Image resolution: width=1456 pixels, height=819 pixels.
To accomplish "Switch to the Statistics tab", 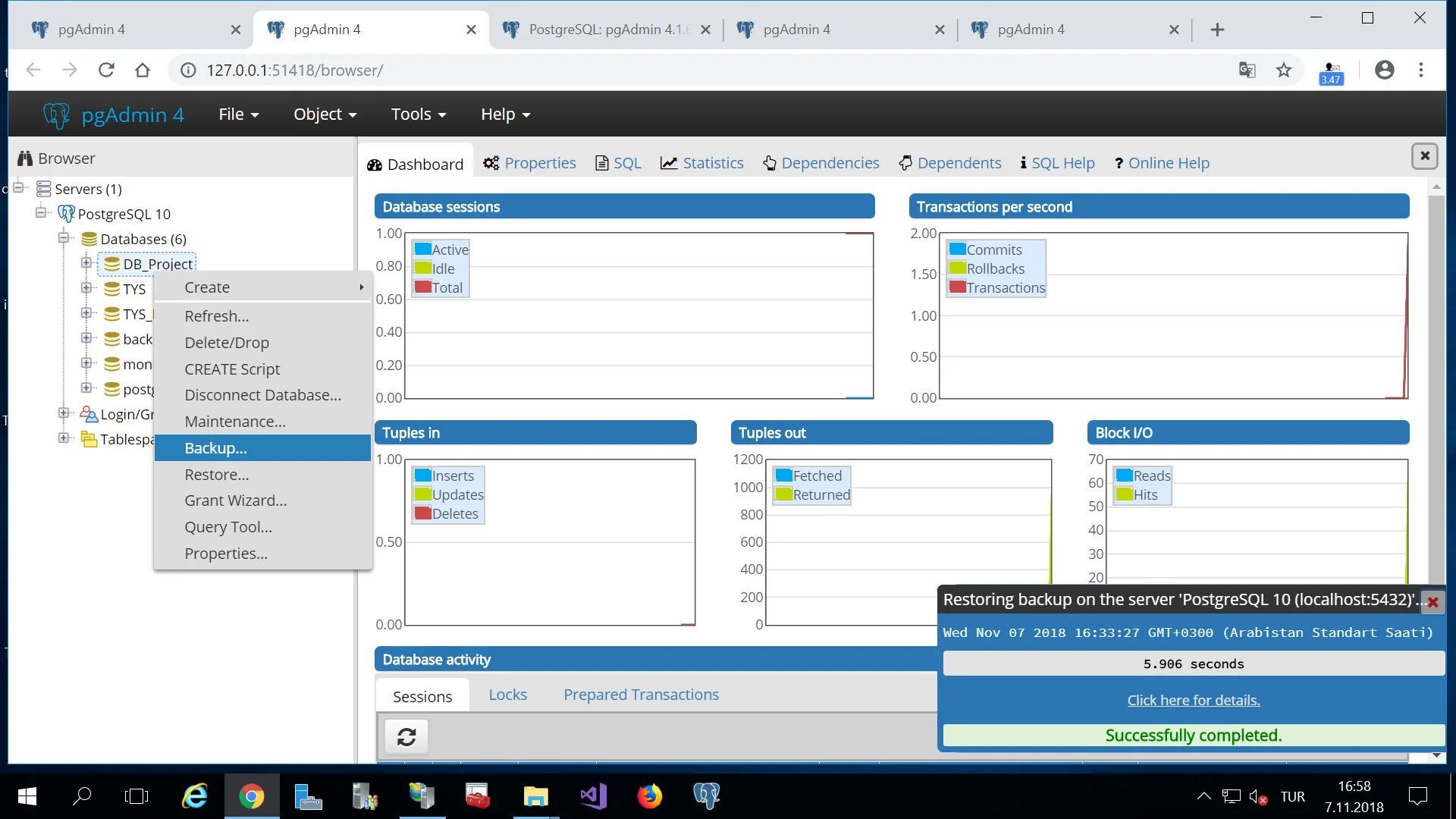I will point(701,163).
